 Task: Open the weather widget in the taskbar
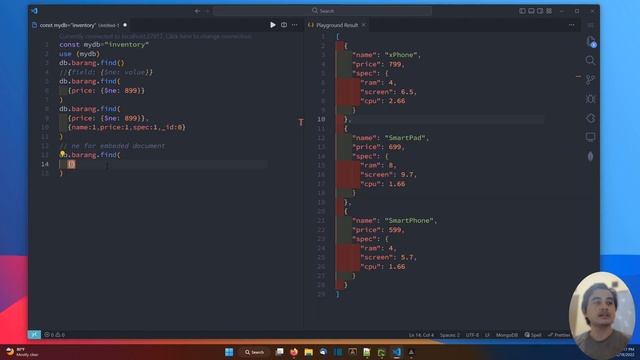click(x=22, y=352)
